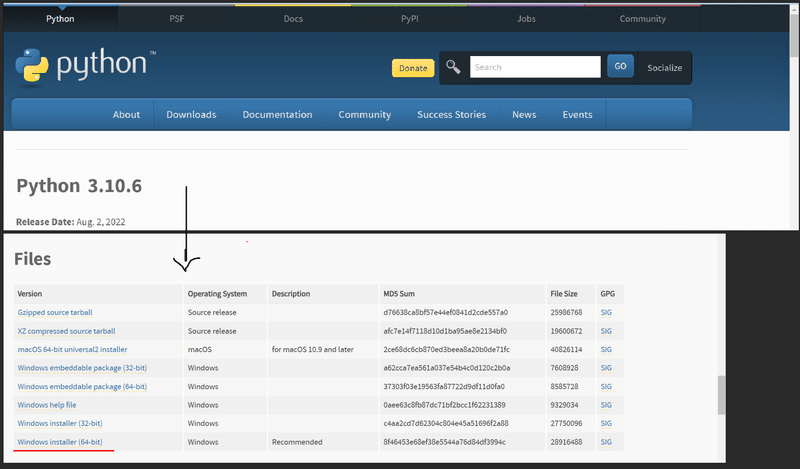Open the Community top tab

(x=642, y=19)
